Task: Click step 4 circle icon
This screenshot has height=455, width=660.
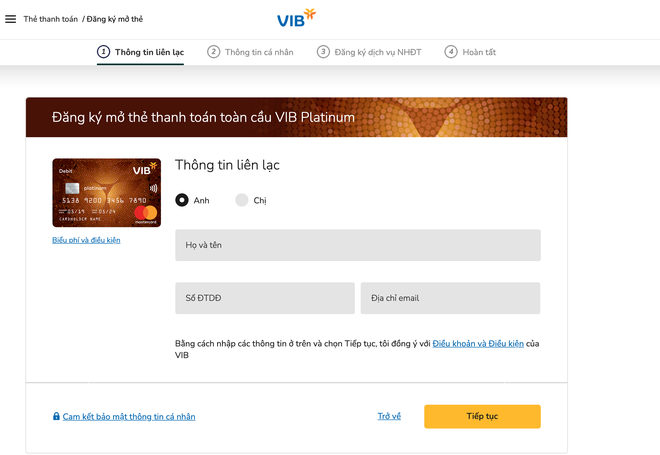Action: tap(451, 52)
